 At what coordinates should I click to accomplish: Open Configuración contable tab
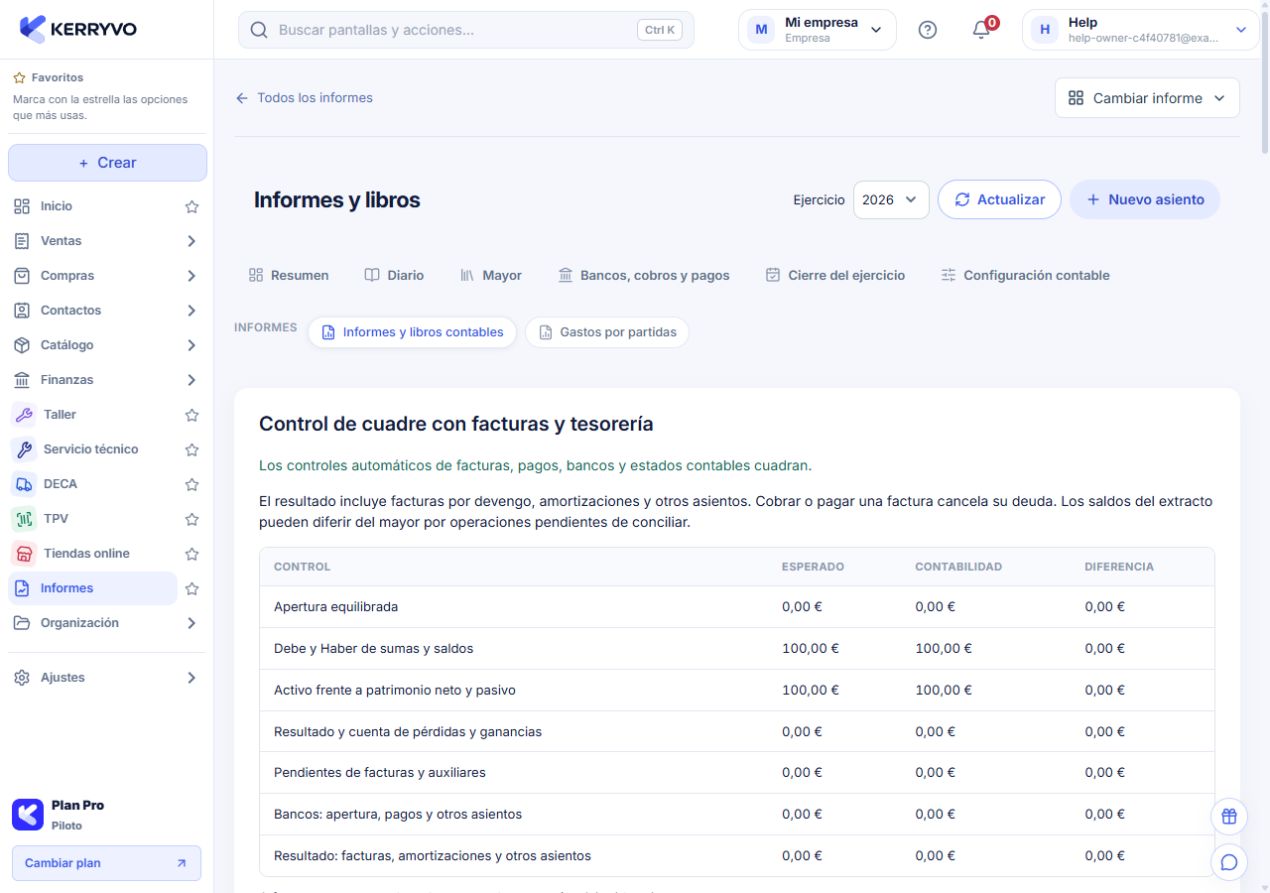(1025, 275)
